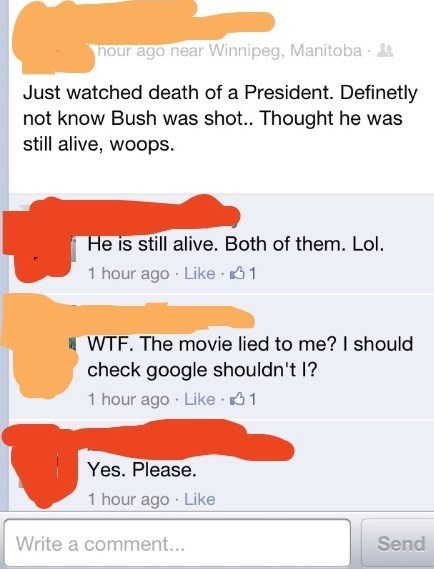Click "1 hour ago" timestamp under "He is still alive"
434x569 pixels.
pos(128,274)
